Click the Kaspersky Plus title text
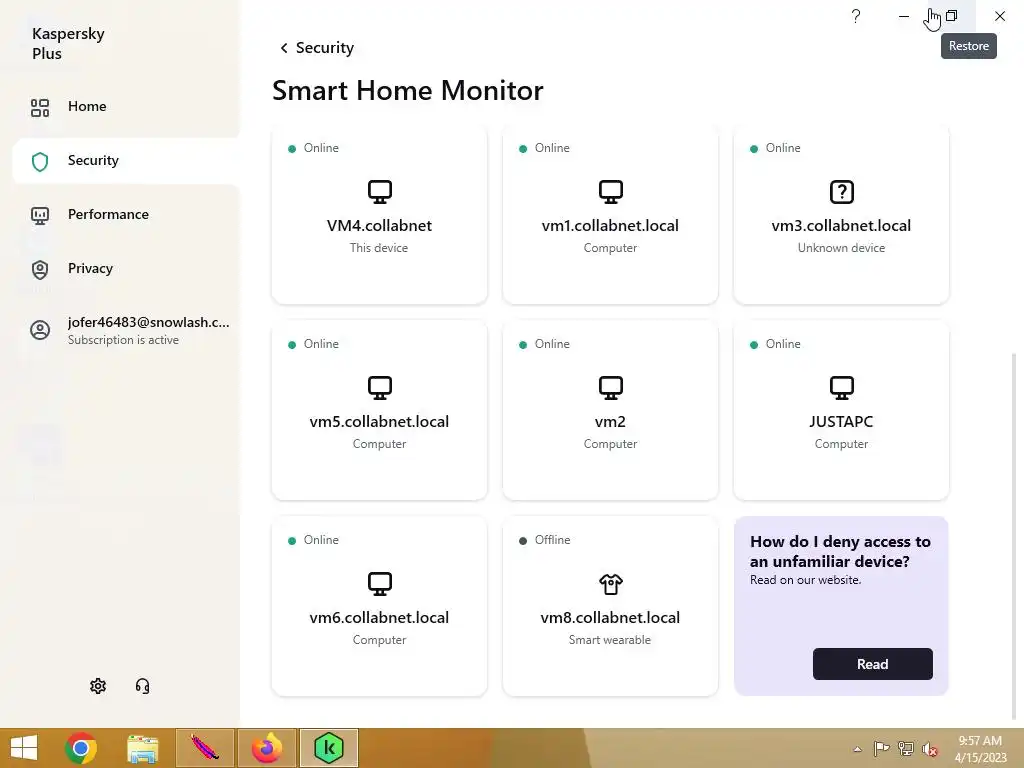This screenshot has width=1024, height=768. [69, 43]
